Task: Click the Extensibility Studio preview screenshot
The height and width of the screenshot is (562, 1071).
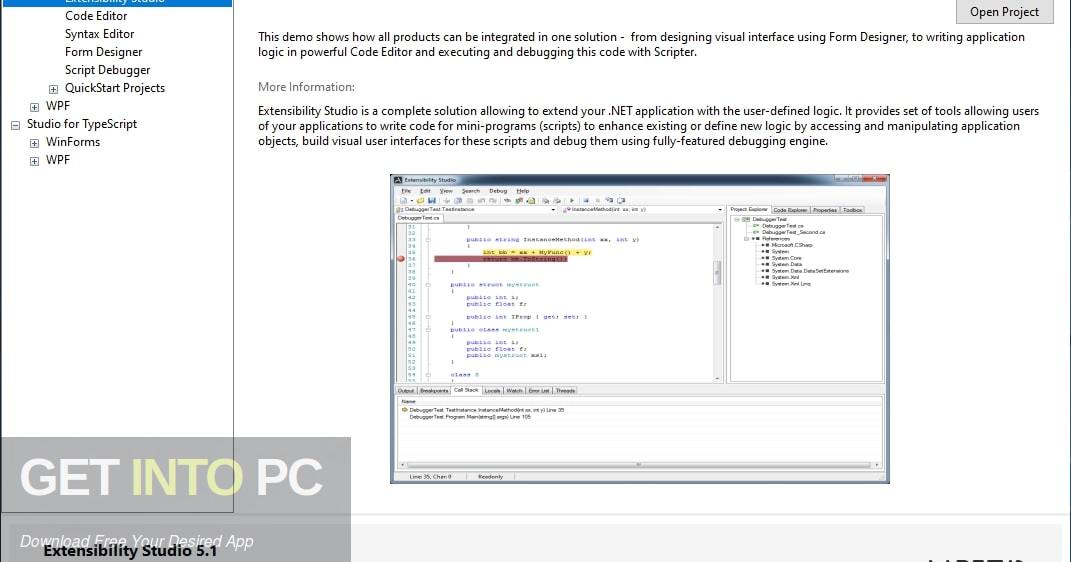Action: pos(640,329)
